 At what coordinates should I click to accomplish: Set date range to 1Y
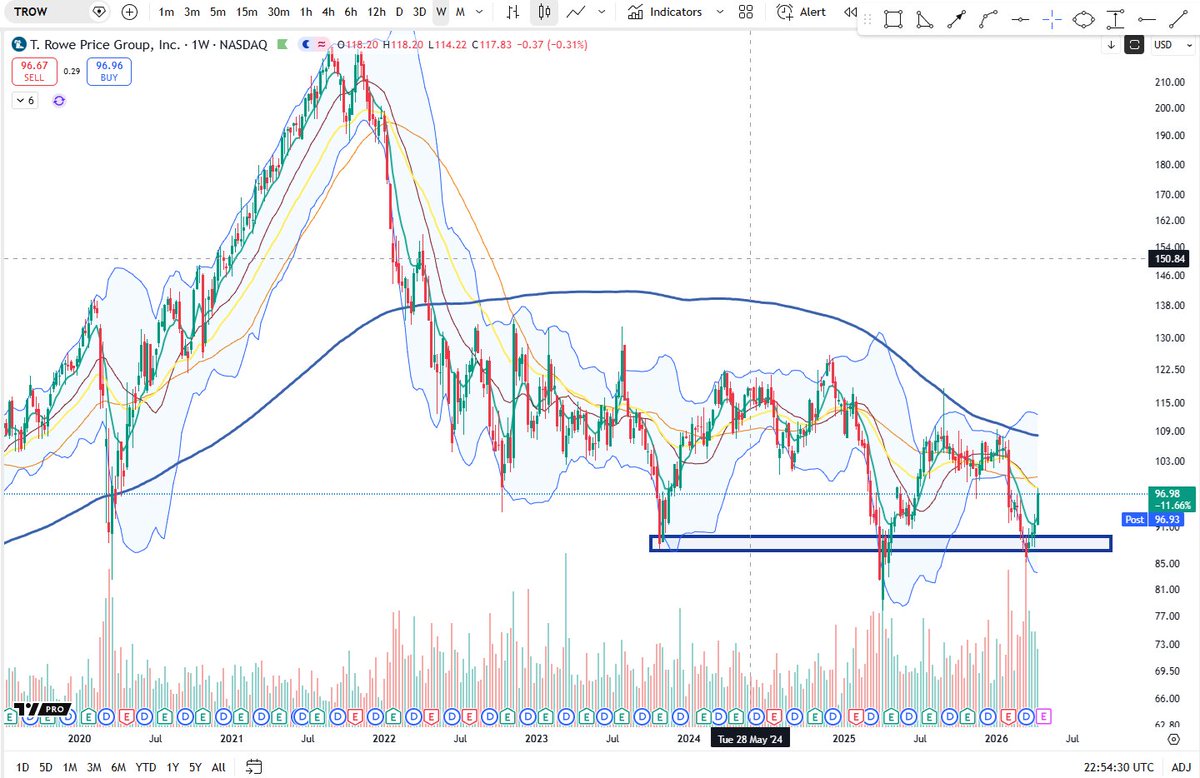pyautogui.click(x=171, y=767)
